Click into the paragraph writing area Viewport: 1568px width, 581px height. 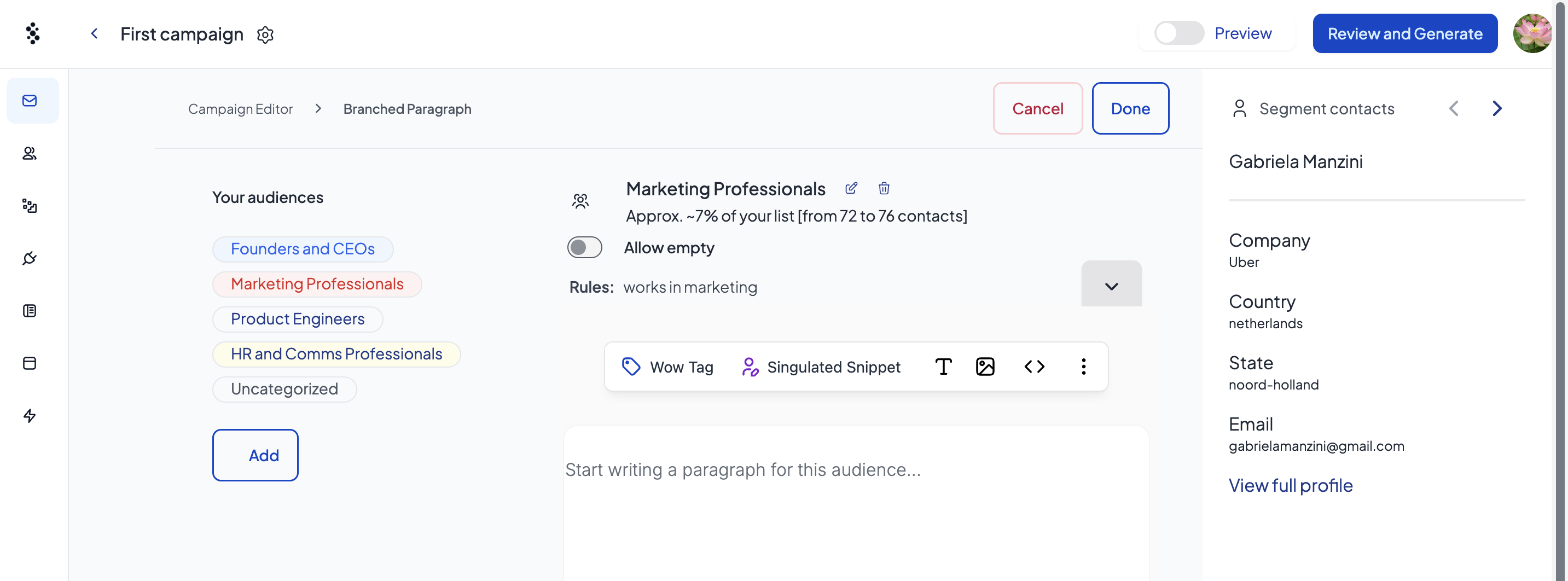click(856, 503)
